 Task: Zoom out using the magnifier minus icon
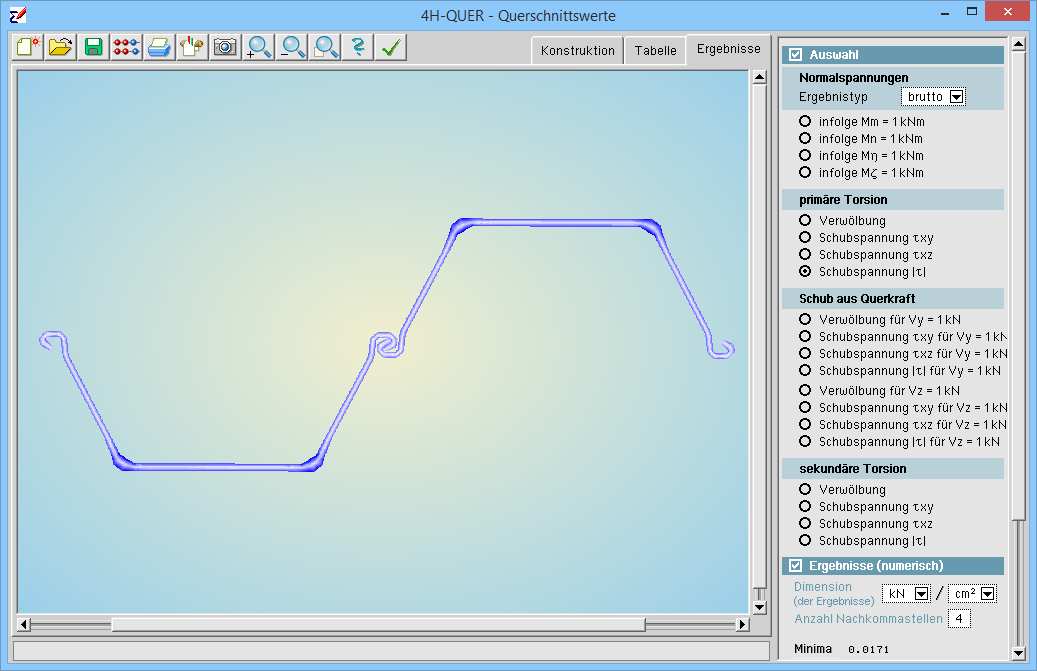click(x=292, y=47)
